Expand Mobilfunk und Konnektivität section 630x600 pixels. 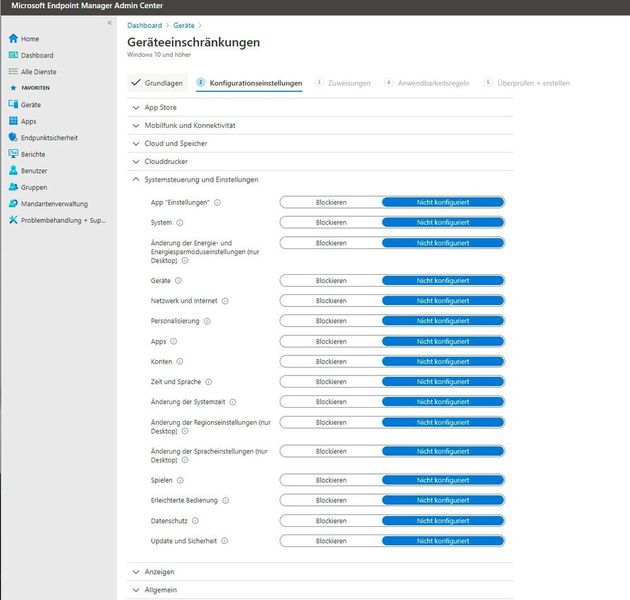tap(320, 125)
